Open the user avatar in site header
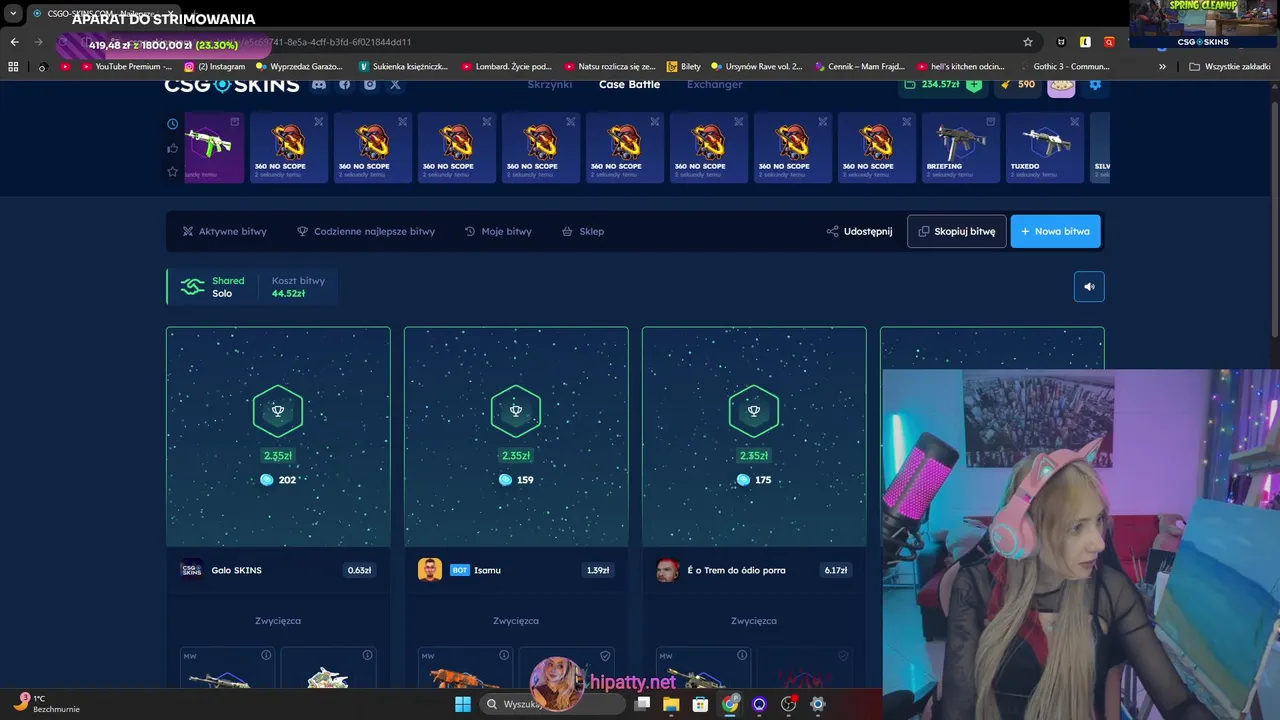This screenshot has width=1280, height=720. coord(1061,86)
